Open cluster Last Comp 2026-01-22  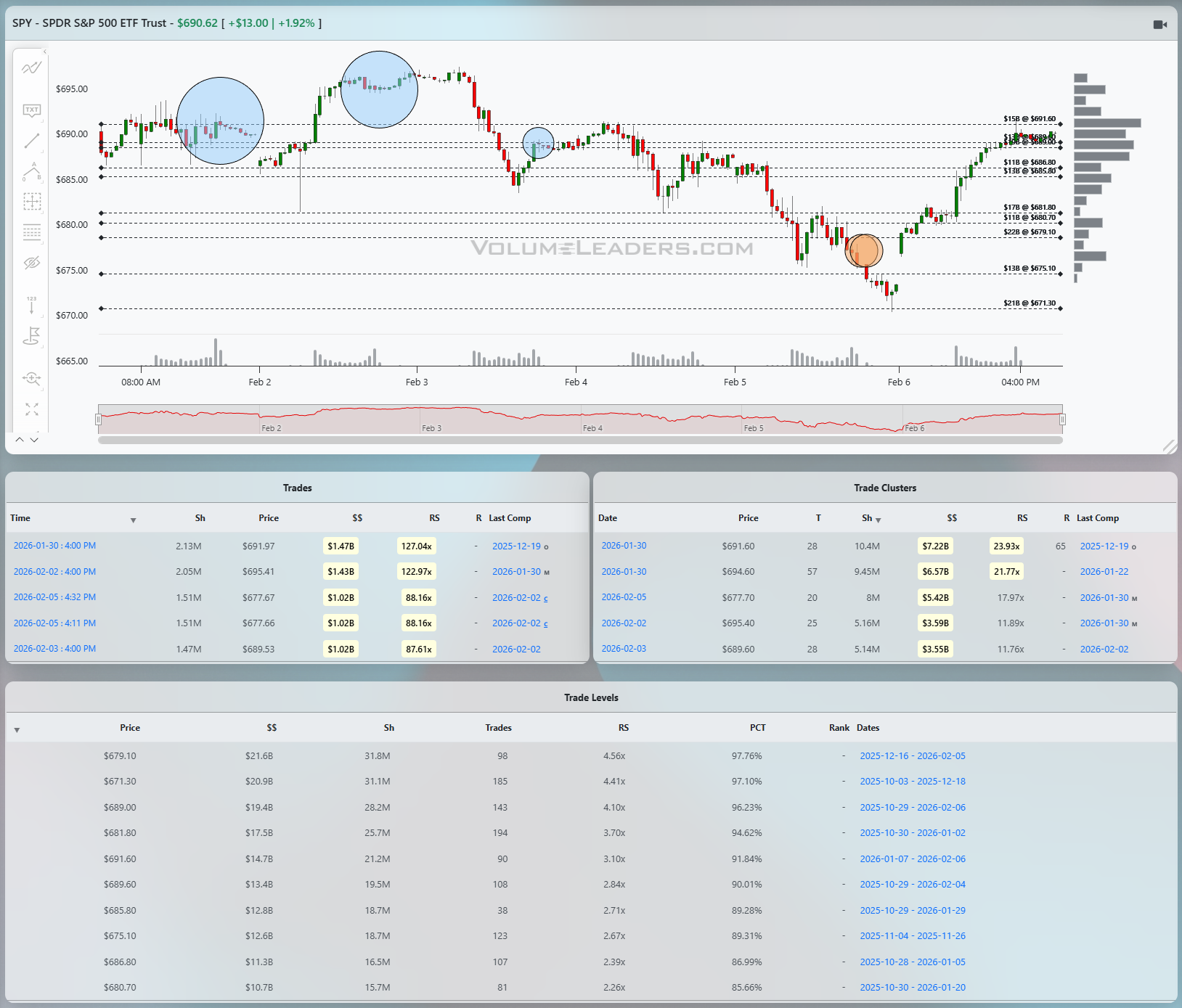point(1104,572)
